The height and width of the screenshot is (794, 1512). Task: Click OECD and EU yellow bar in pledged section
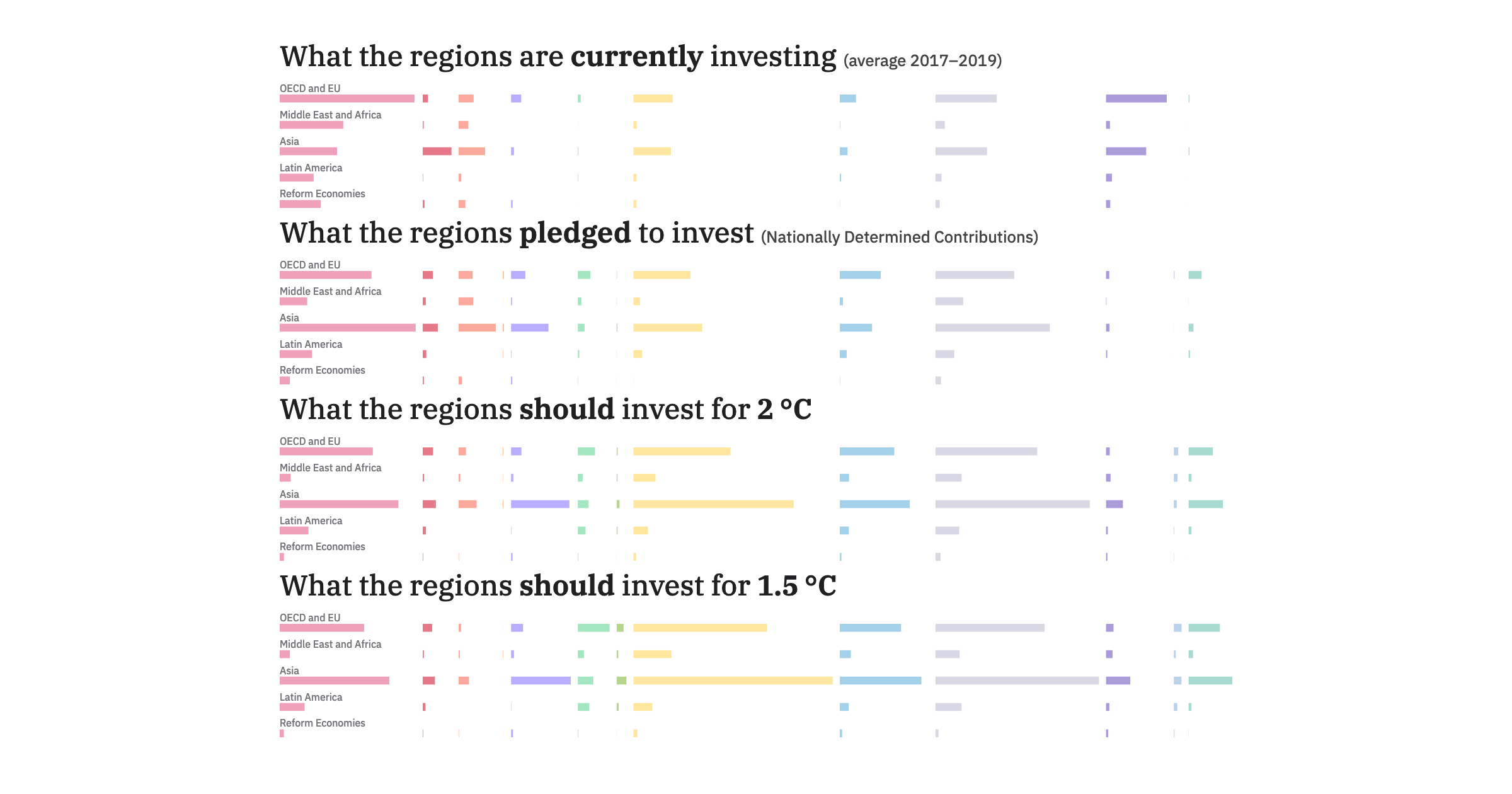point(661,275)
